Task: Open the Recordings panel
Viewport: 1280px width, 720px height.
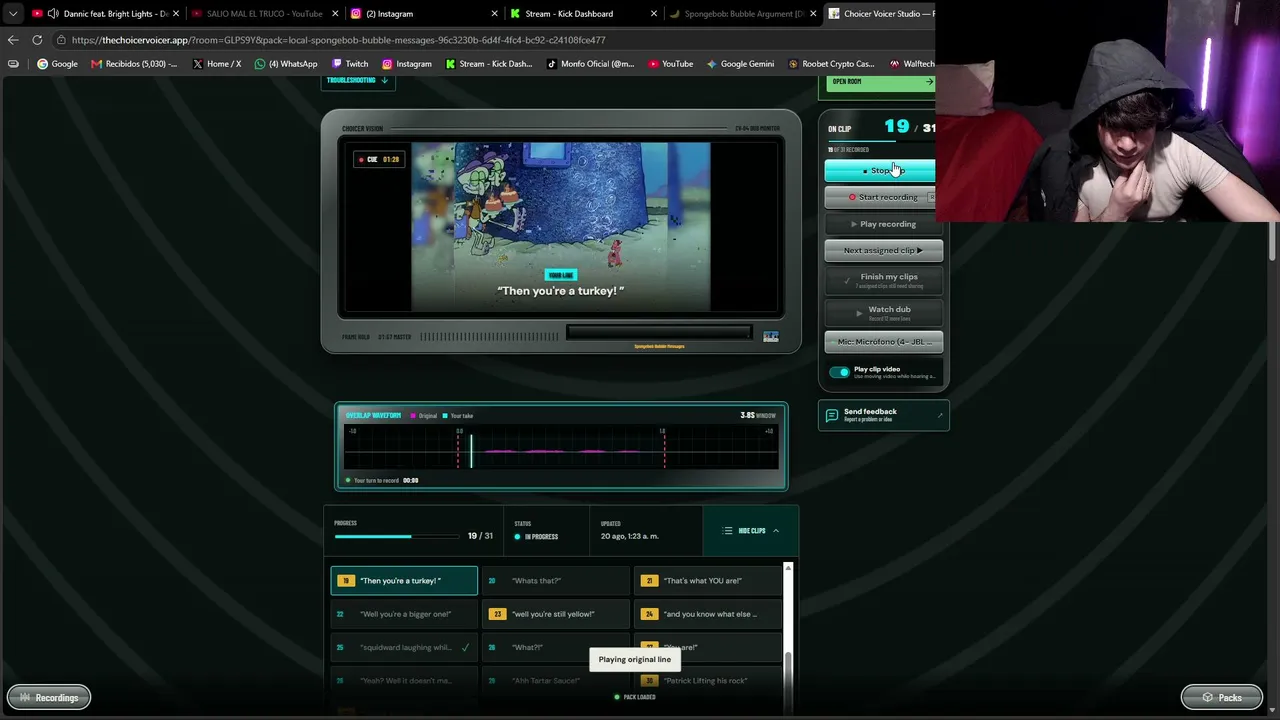Action: click(x=49, y=698)
